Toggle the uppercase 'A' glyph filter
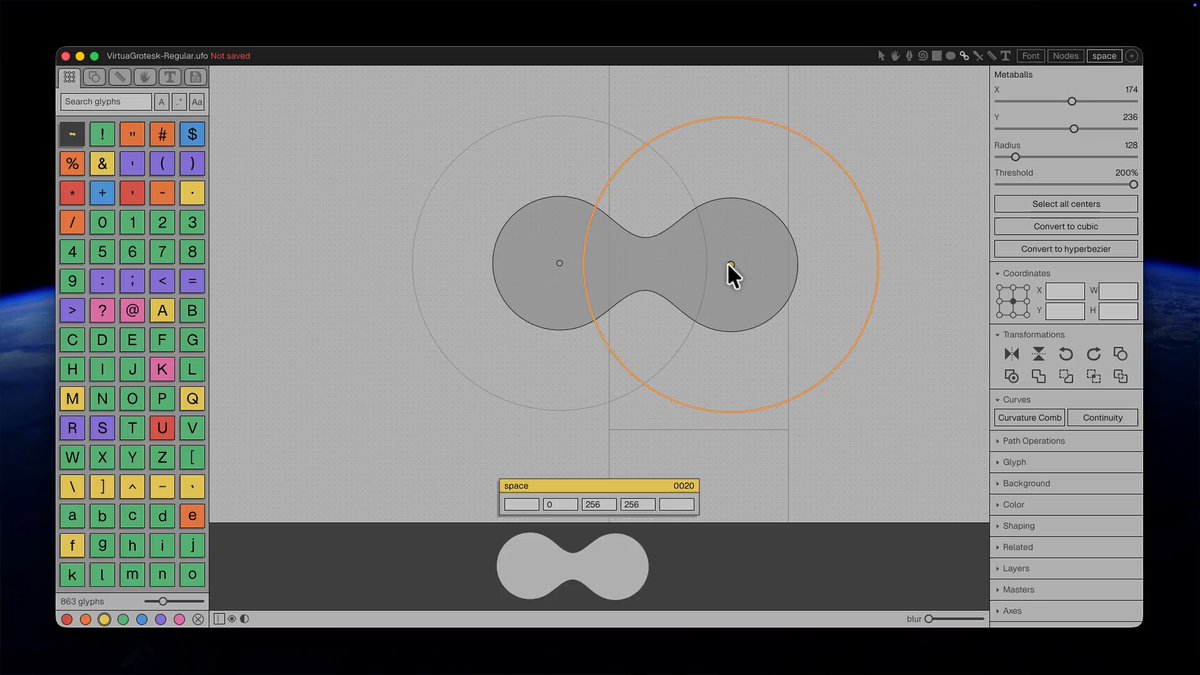 point(161,102)
